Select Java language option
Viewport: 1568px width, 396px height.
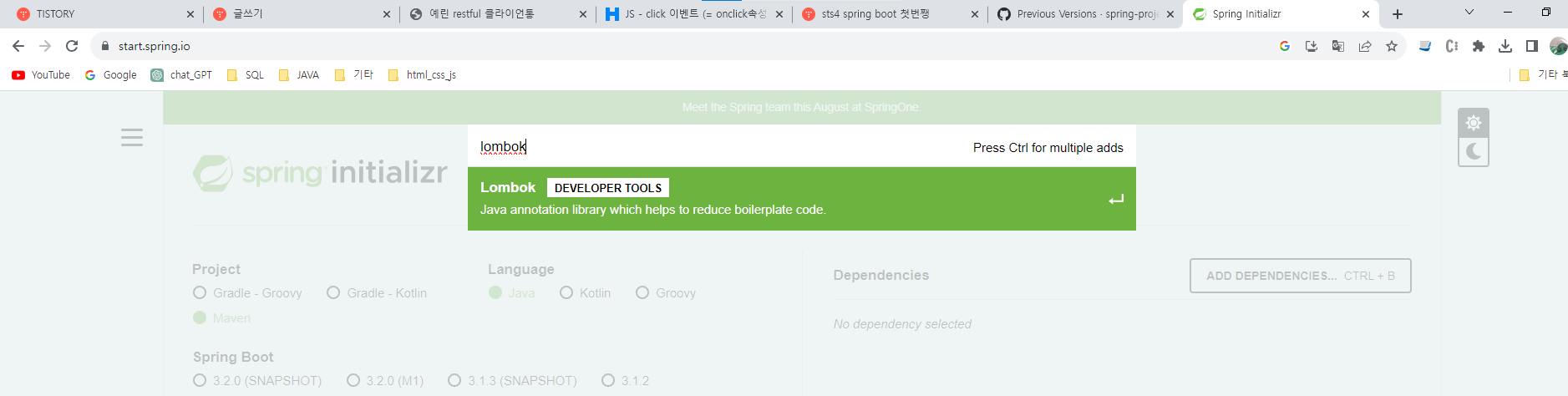tap(511, 293)
